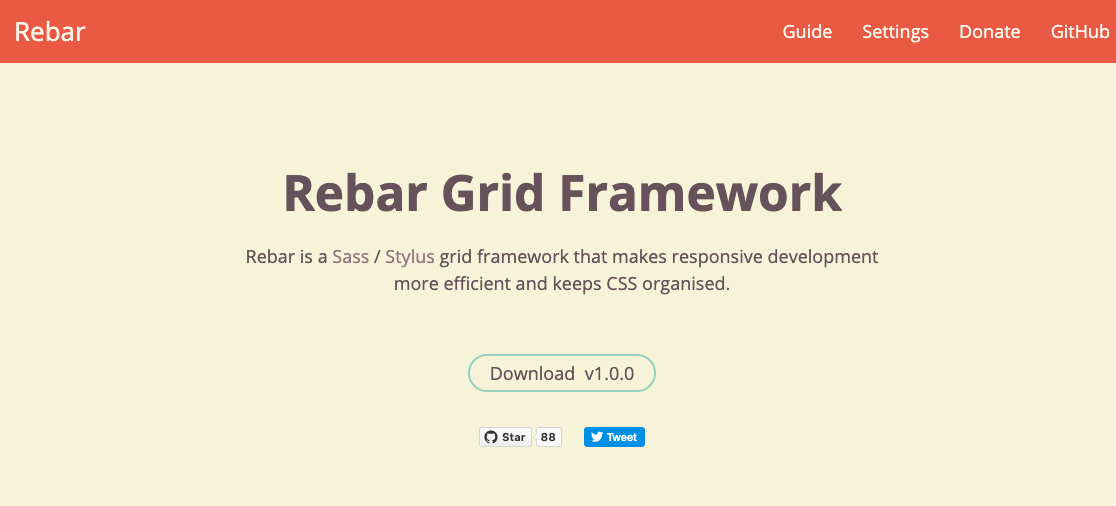This screenshot has width=1116, height=506.
Task: Click the Twitter bird icon
Action: [x=596, y=437]
